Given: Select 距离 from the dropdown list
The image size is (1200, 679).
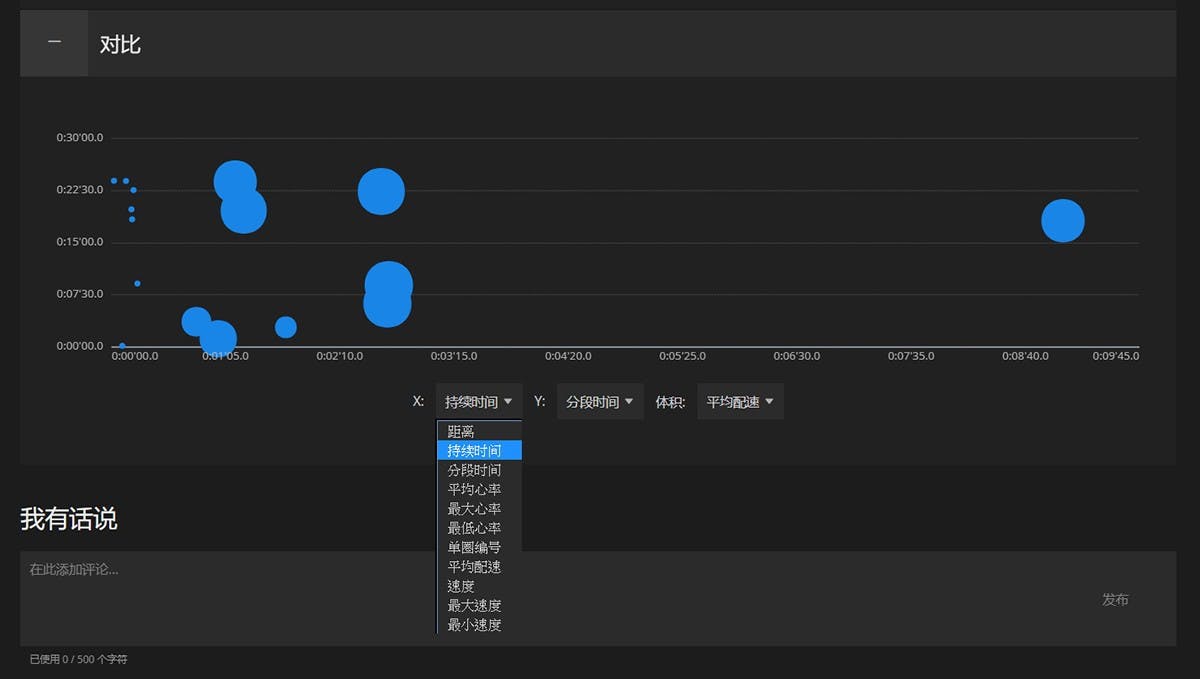Looking at the screenshot, I should (x=462, y=432).
